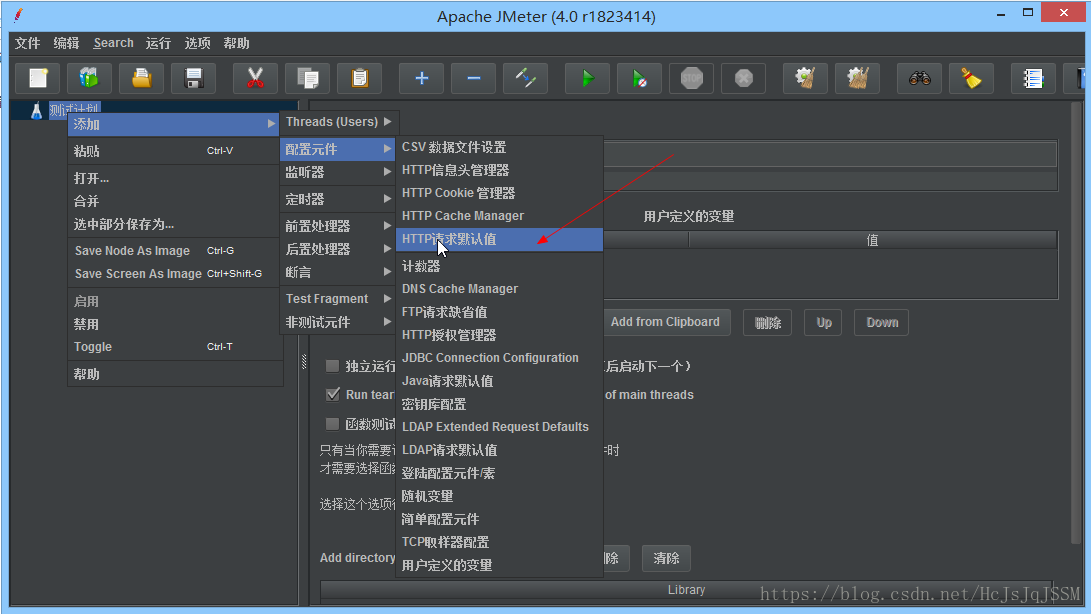Screen dimensions: 1091x614
Task: Start the test with green play icon
Action: [x=587, y=78]
